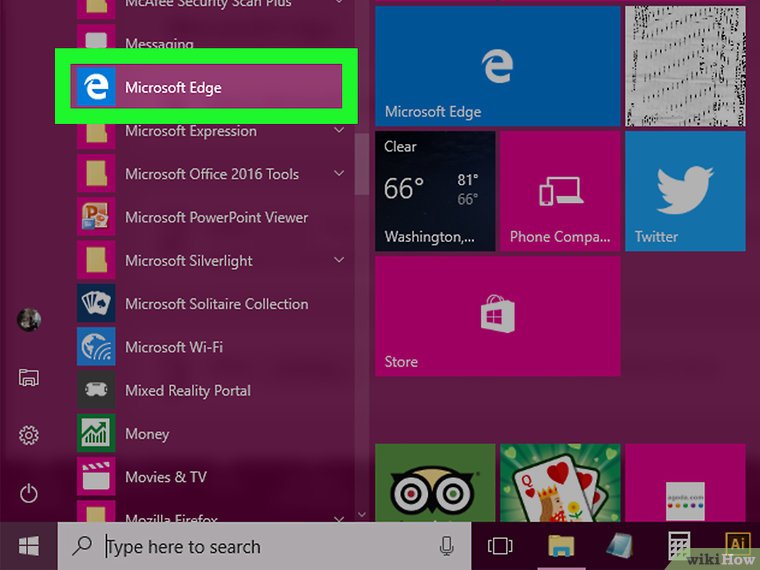Click the microphone icon in search box
760x570 pixels.
446,546
